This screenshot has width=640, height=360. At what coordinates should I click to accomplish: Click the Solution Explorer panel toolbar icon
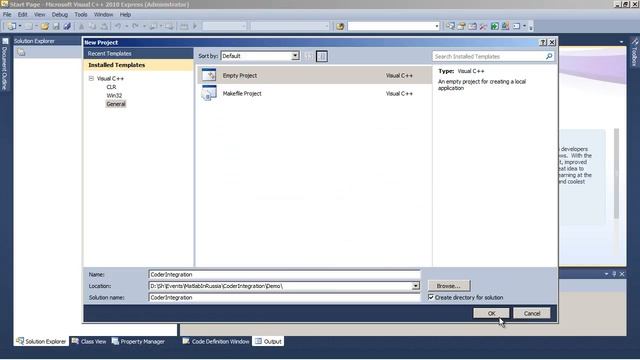[x=21, y=52]
